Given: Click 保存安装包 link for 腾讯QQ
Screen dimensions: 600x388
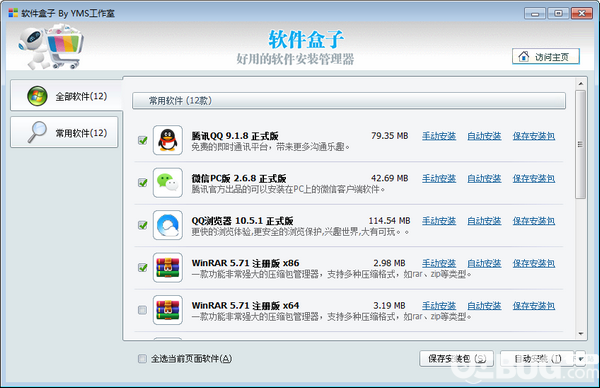Looking at the screenshot, I should [x=534, y=136].
